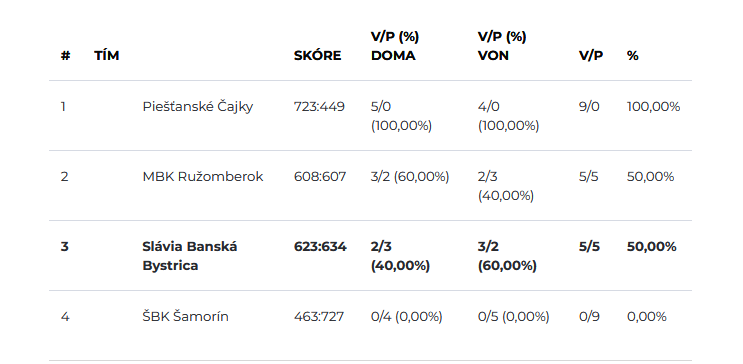Click the 0/4 (0,00%) home record cell
Viewport: 743px width, 364px height.
tap(407, 316)
